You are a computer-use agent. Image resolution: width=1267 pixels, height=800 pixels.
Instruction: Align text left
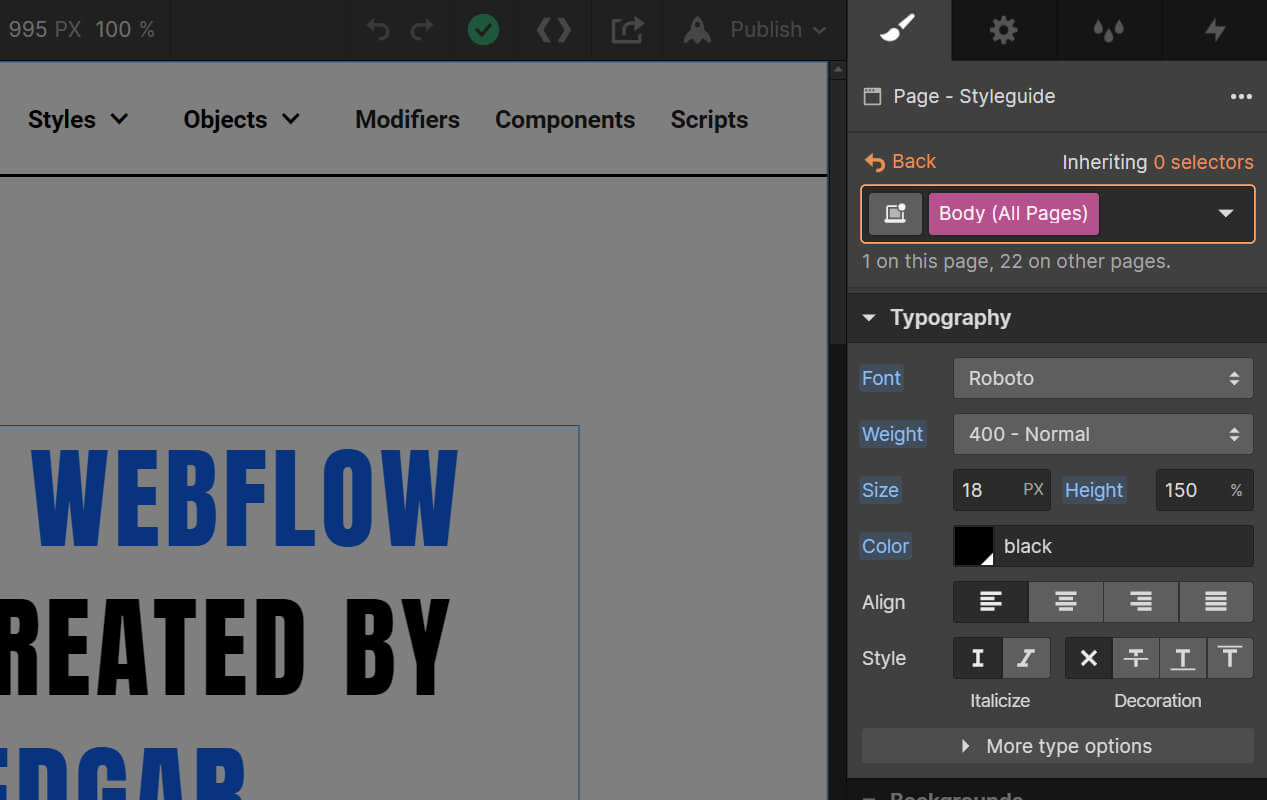coord(991,602)
